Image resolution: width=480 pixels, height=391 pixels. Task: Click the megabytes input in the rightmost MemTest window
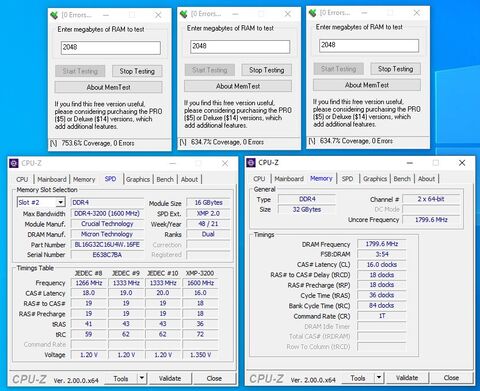(x=369, y=45)
